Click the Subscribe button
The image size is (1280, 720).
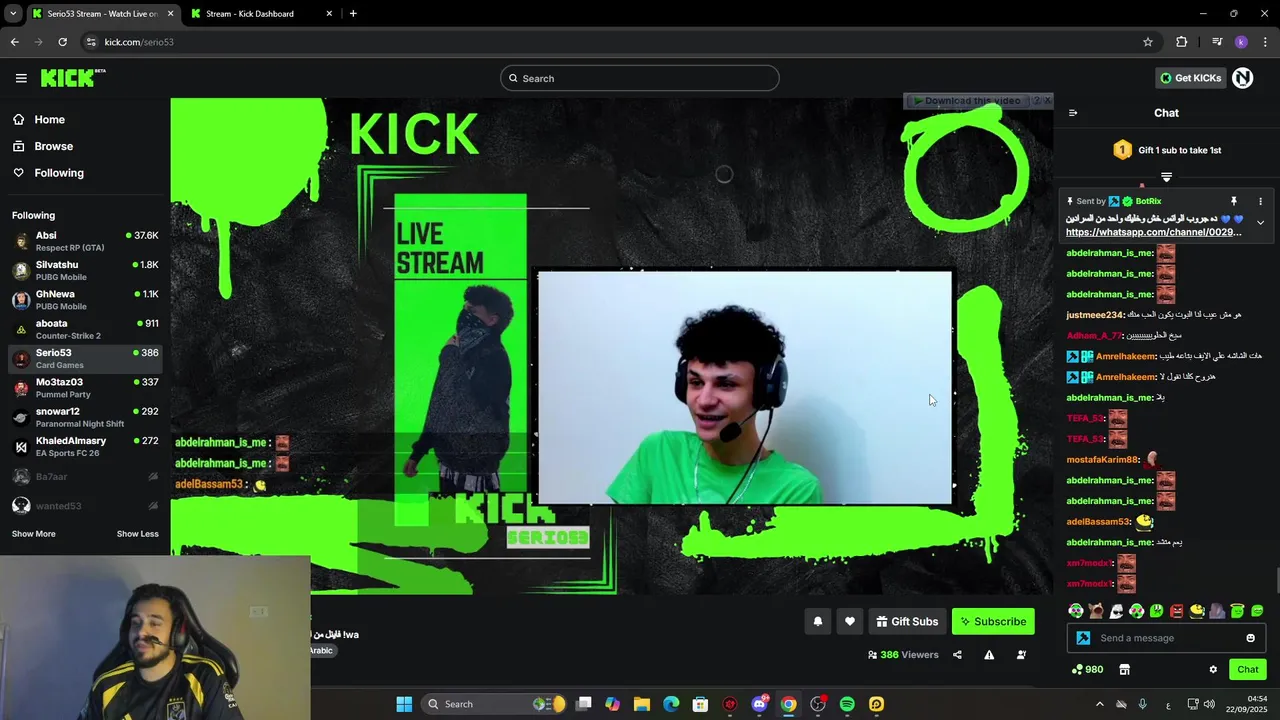pyautogui.click(x=993, y=621)
